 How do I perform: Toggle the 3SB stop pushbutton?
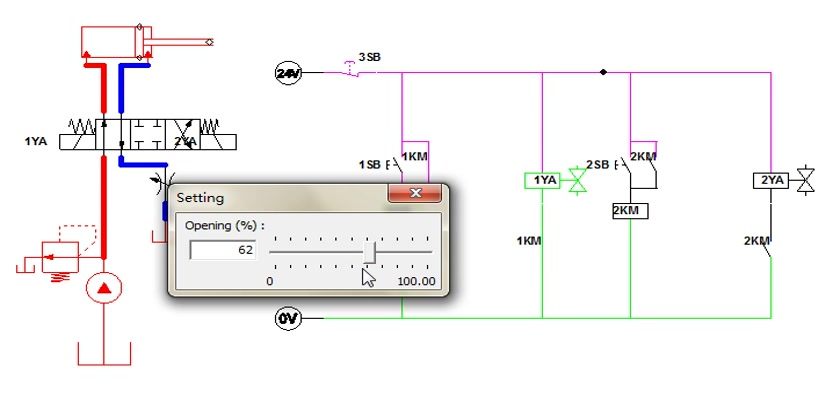pos(350,69)
